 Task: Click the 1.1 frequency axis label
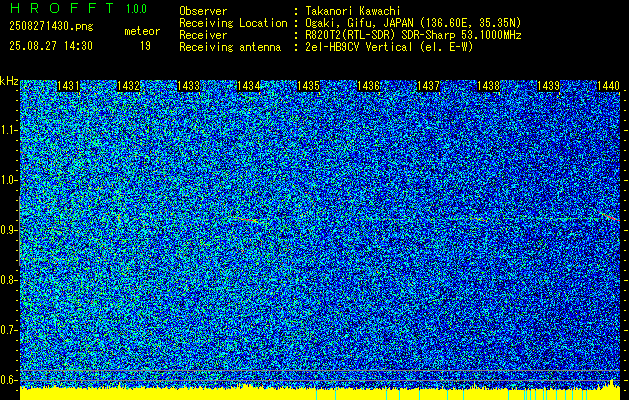pyautogui.click(x=8, y=131)
